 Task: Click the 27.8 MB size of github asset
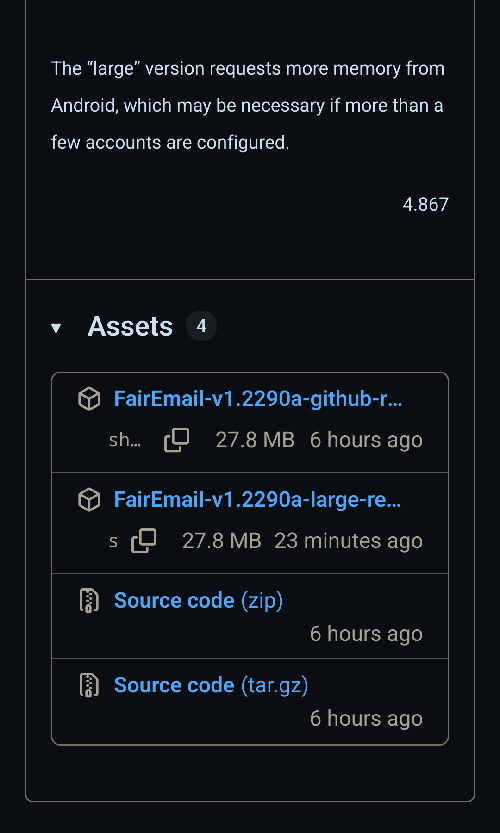[255, 440]
